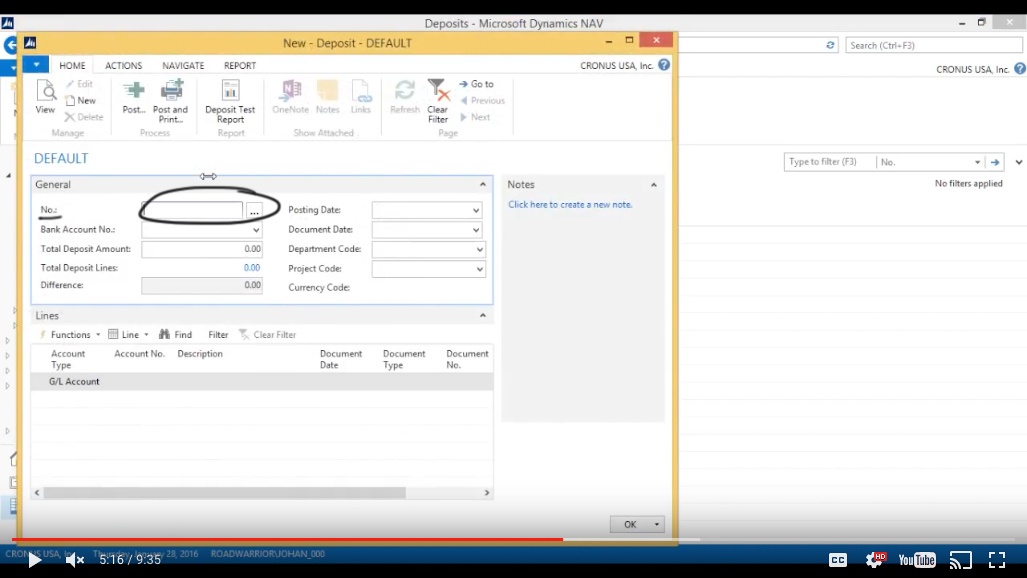Click the OK button
Image resolution: width=1027 pixels, height=578 pixels.
[x=629, y=524]
